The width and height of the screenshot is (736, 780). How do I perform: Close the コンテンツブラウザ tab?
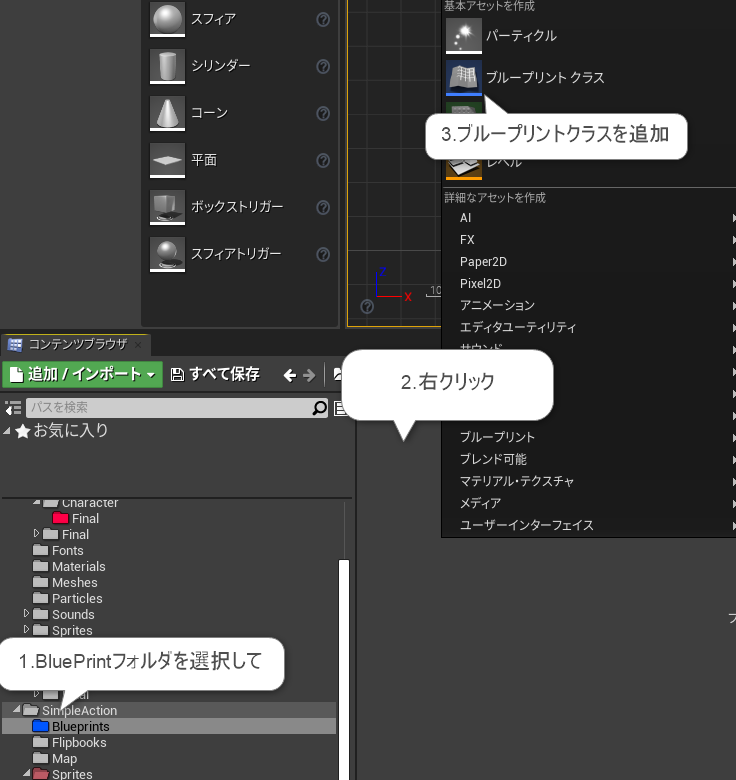(x=138, y=344)
